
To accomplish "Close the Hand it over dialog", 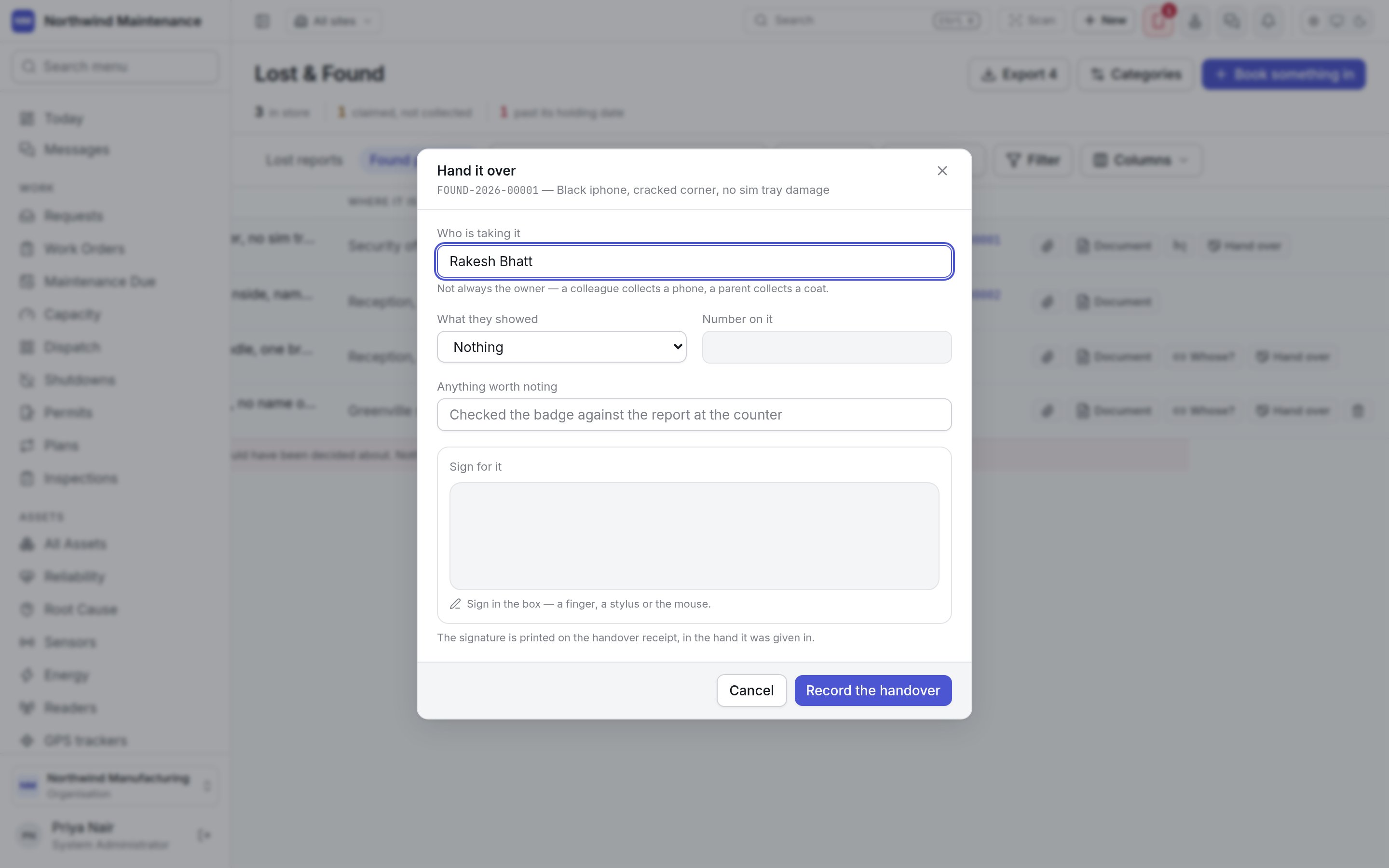I will [942, 171].
